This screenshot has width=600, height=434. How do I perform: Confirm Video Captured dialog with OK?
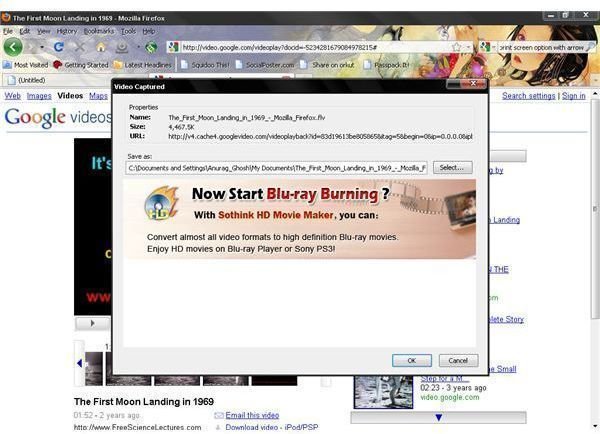pos(412,361)
